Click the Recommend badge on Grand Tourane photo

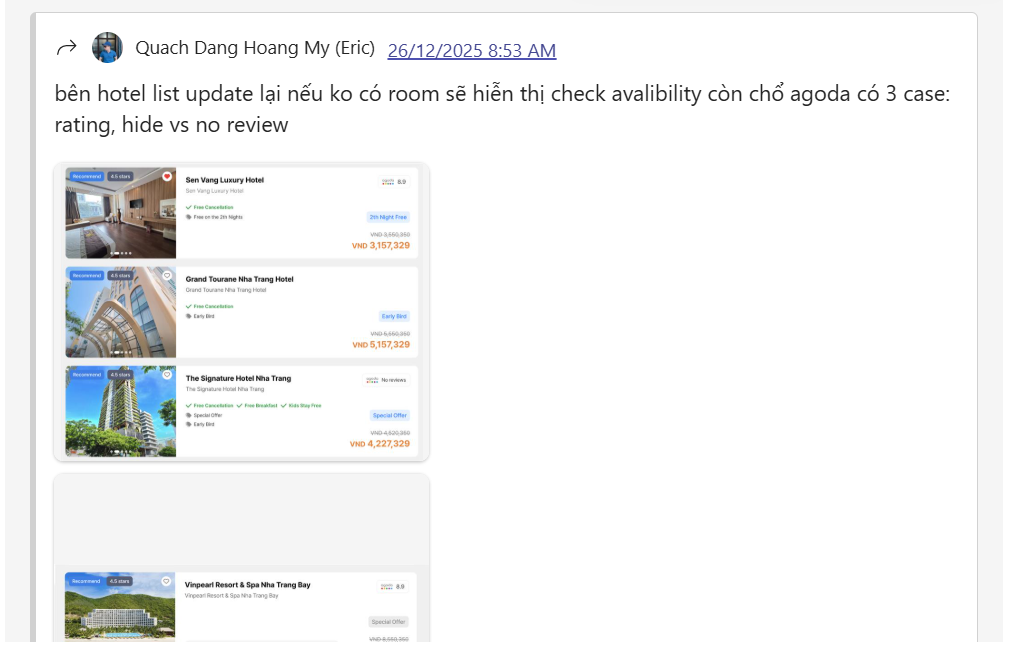point(87,275)
